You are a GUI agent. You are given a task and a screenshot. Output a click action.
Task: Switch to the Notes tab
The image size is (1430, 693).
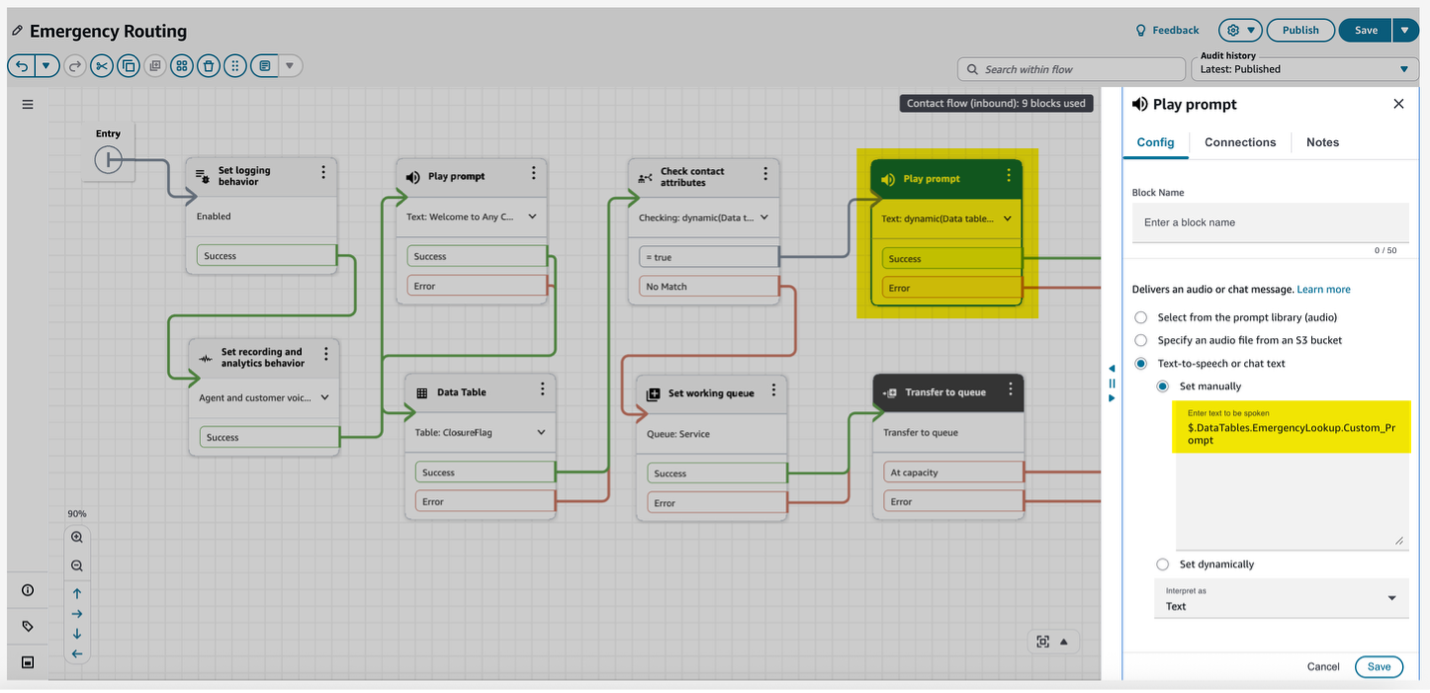[x=1322, y=142]
